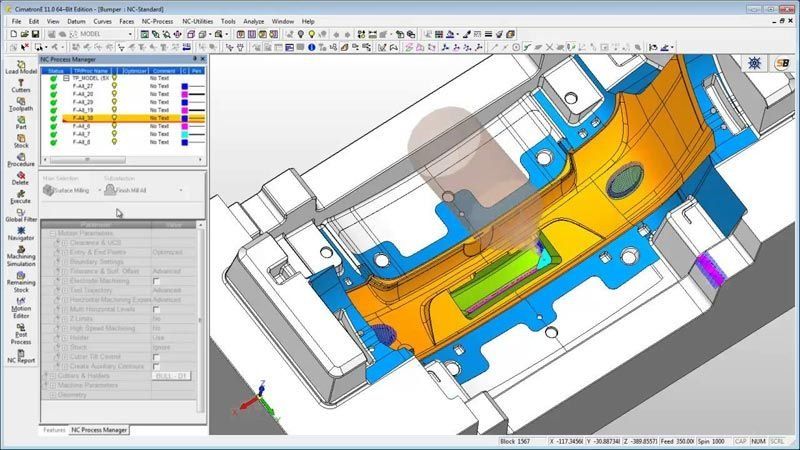This screenshot has height=450, width=800.
Task: Click the Toolpath icon in sidebar
Action: coord(20,102)
